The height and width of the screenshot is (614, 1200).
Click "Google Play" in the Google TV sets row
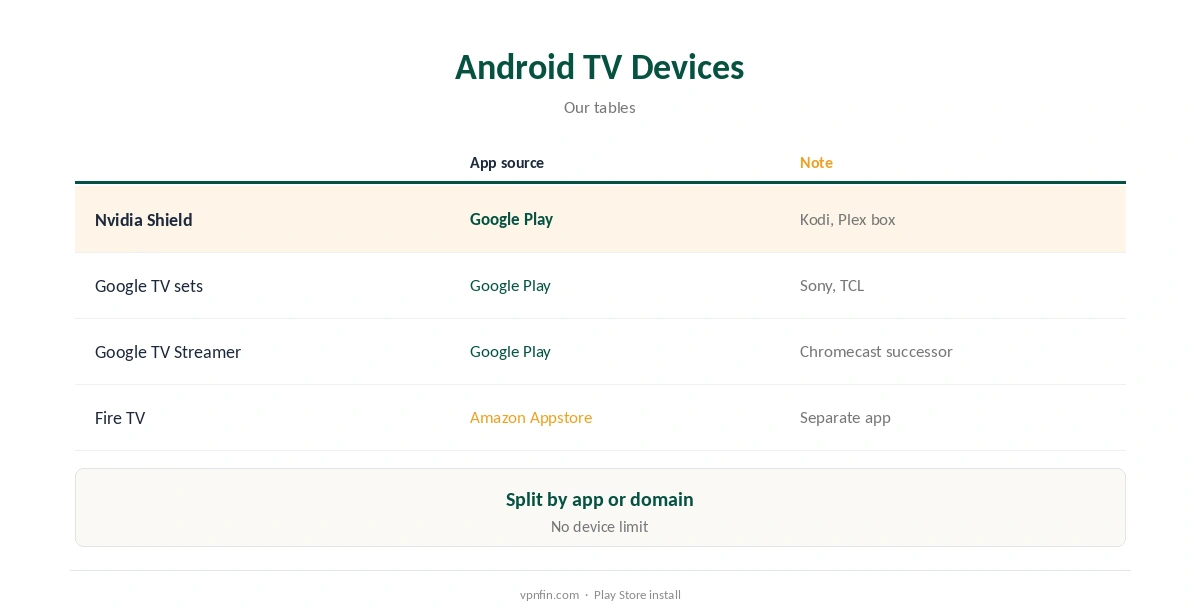pos(510,285)
